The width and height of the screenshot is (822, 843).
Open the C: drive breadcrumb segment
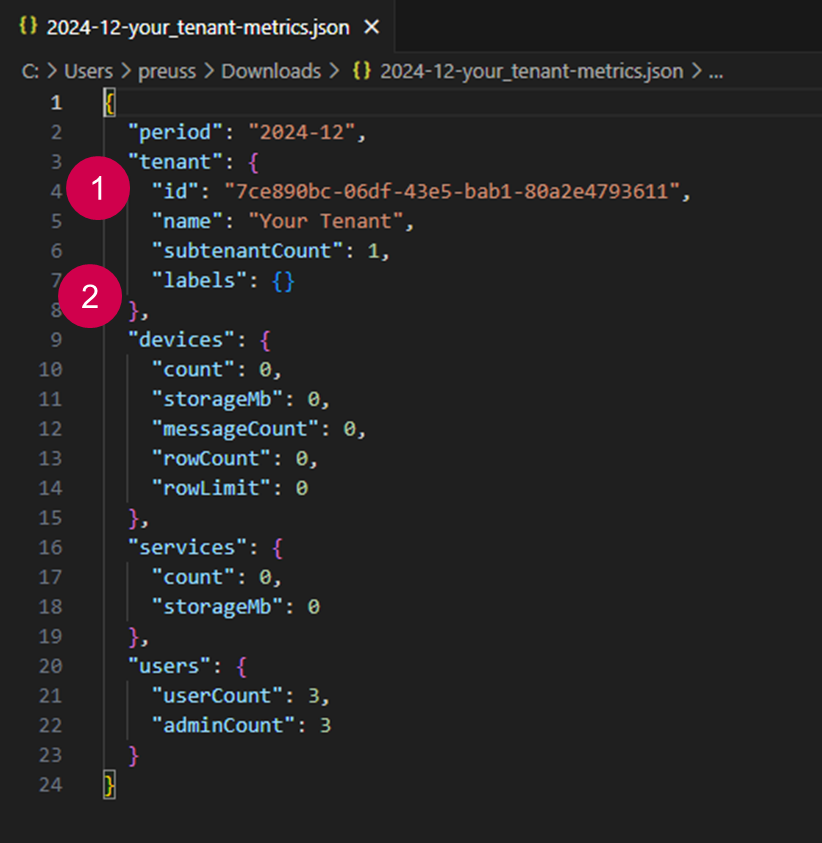(29, 71)
